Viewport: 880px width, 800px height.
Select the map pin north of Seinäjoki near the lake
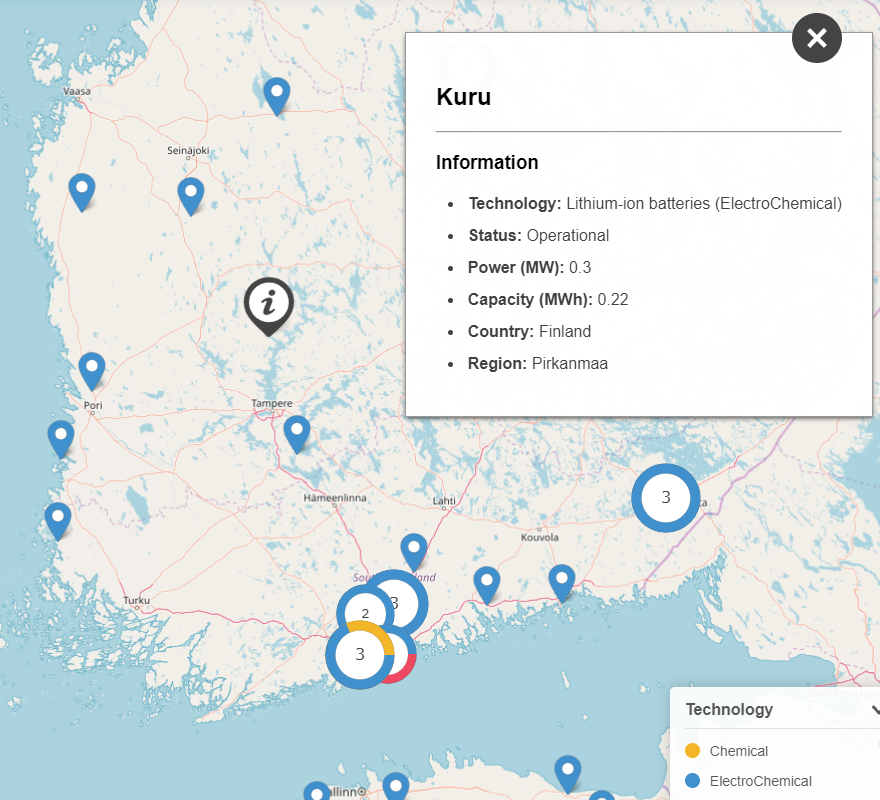tap(277, 97)
